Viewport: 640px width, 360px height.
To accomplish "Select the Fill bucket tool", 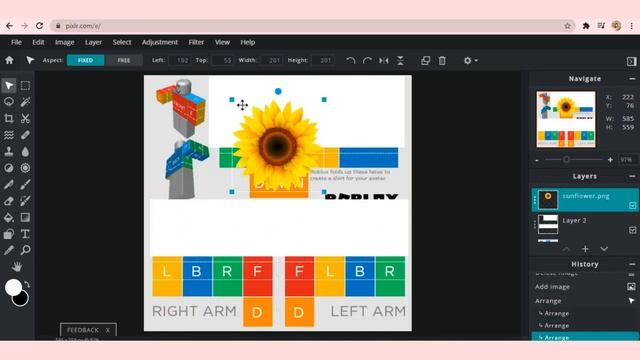I will [x=9, y=217].
